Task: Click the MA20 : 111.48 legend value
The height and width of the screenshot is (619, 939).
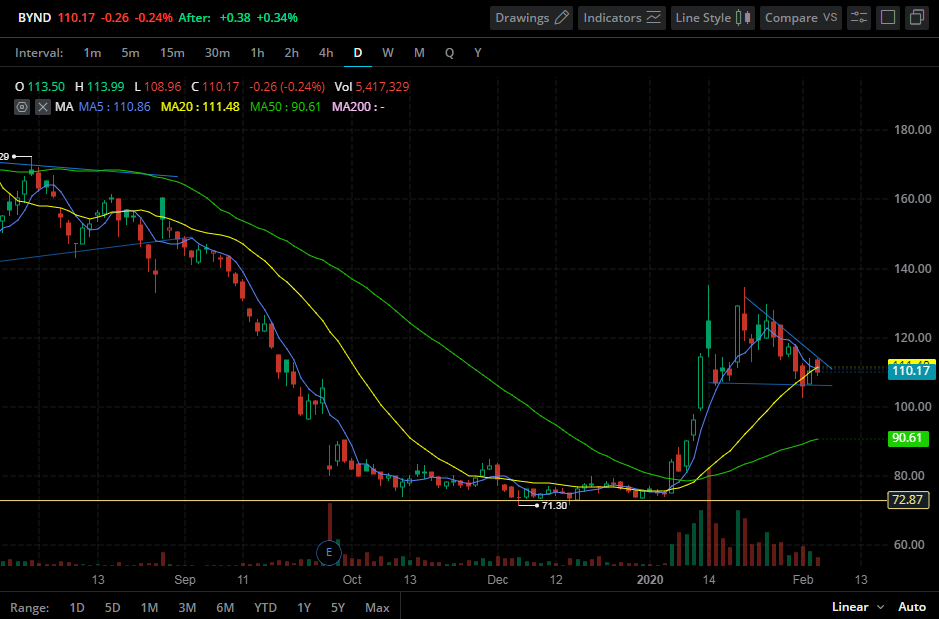Action: (200, 107)
